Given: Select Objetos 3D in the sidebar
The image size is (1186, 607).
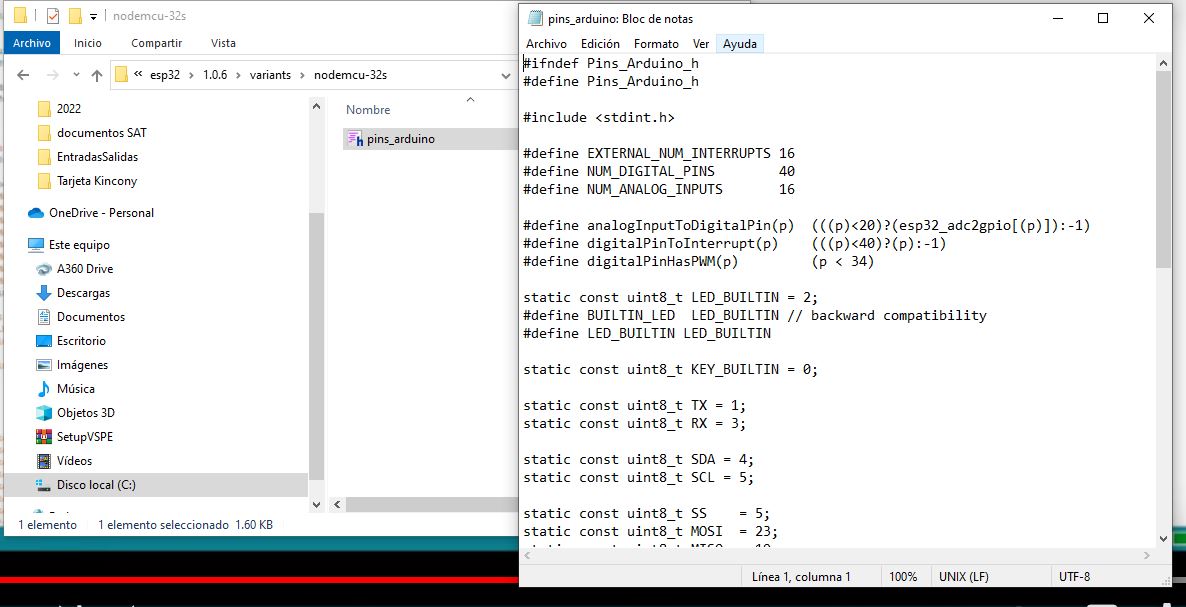Looking at the screenshot, I should (85, 413).
